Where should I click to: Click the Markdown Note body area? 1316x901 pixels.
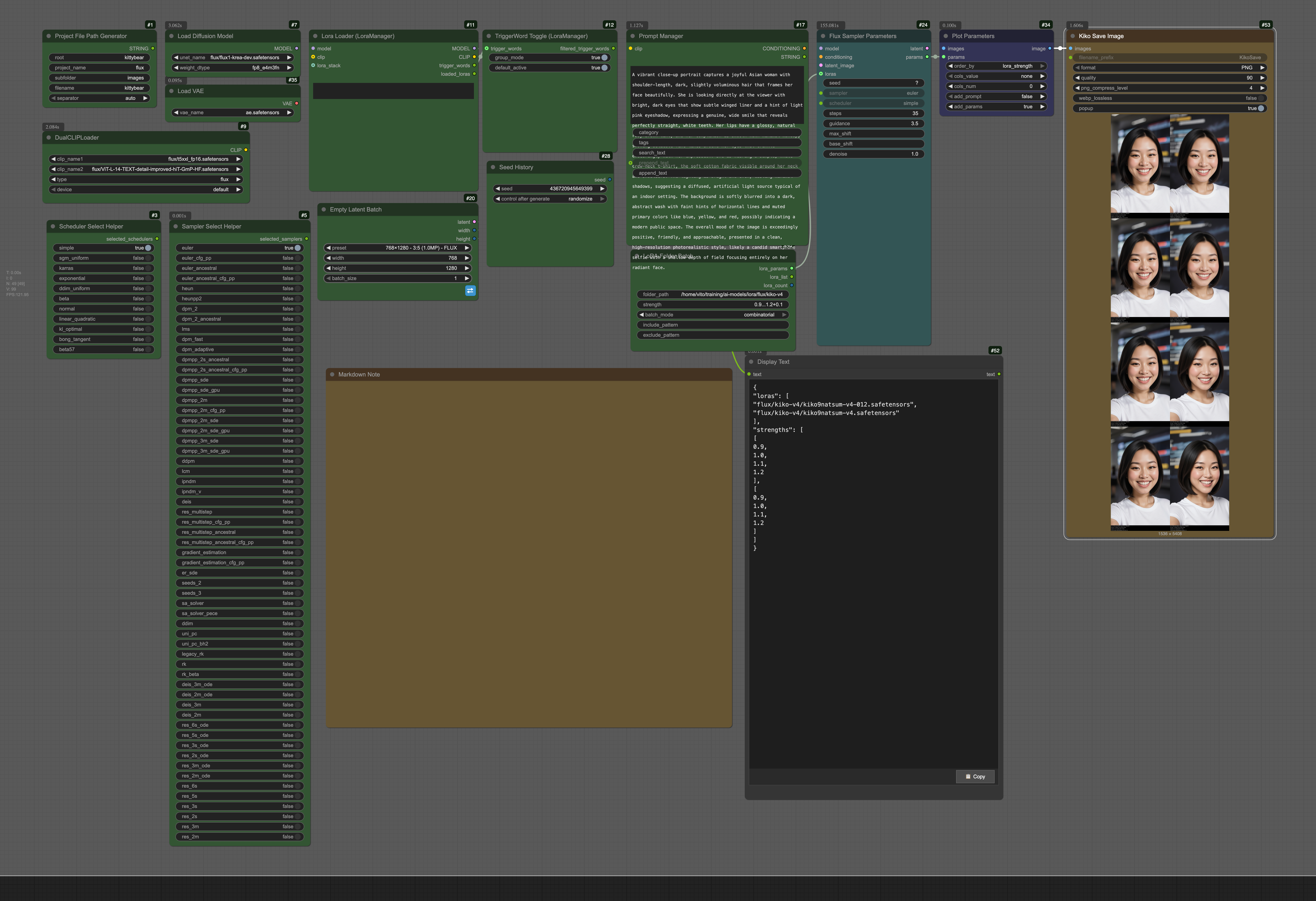click(529, 554)
